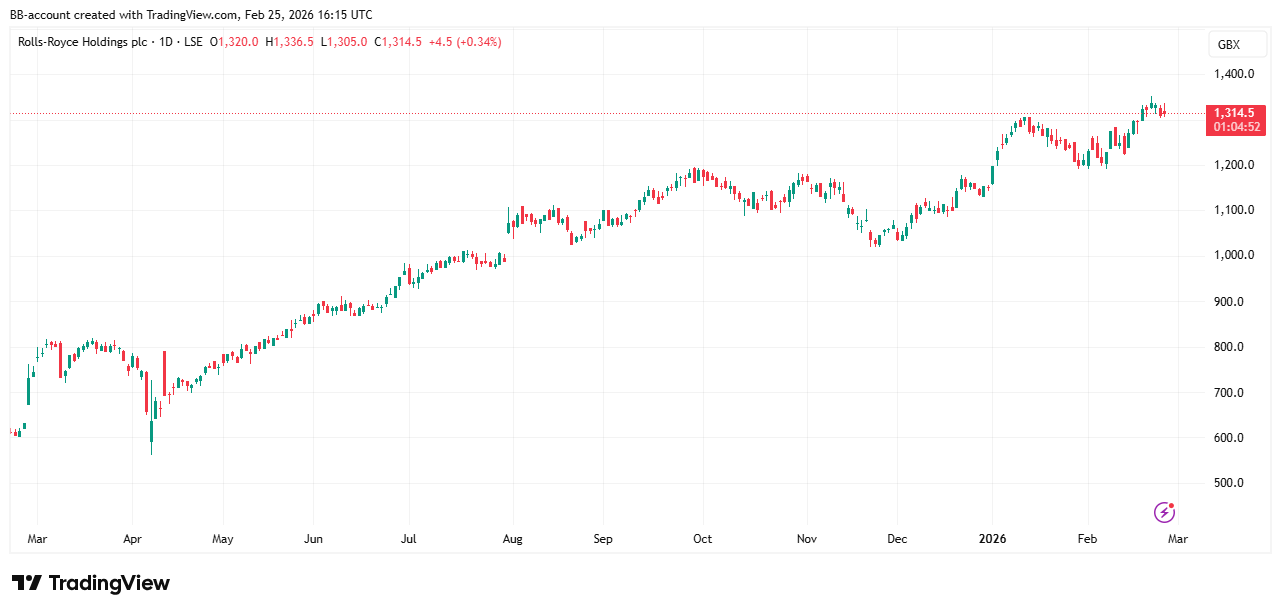Click the Oct label on time axis
The height and width of the screenshot is (613, 1281).
702,539
